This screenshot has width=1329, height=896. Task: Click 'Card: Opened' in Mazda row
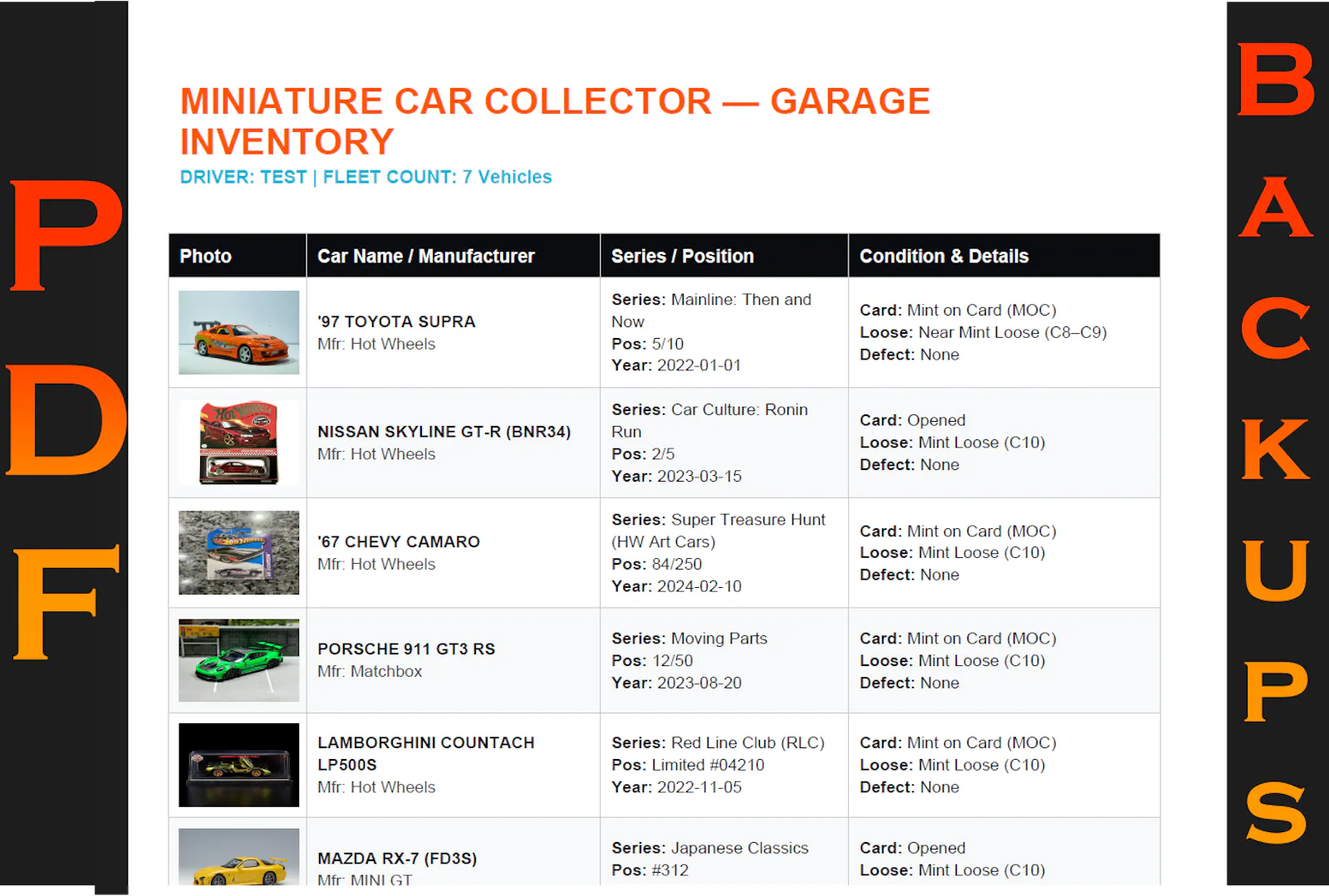click(912, 848)
